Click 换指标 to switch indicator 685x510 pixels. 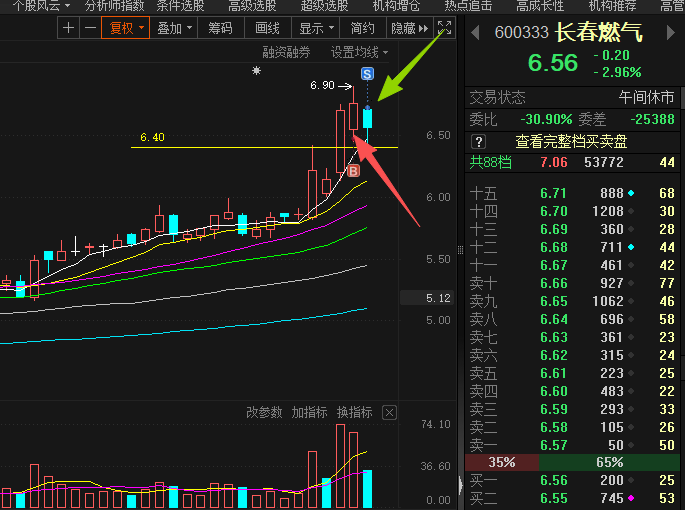pyautogui.click(x=354, y=413)
